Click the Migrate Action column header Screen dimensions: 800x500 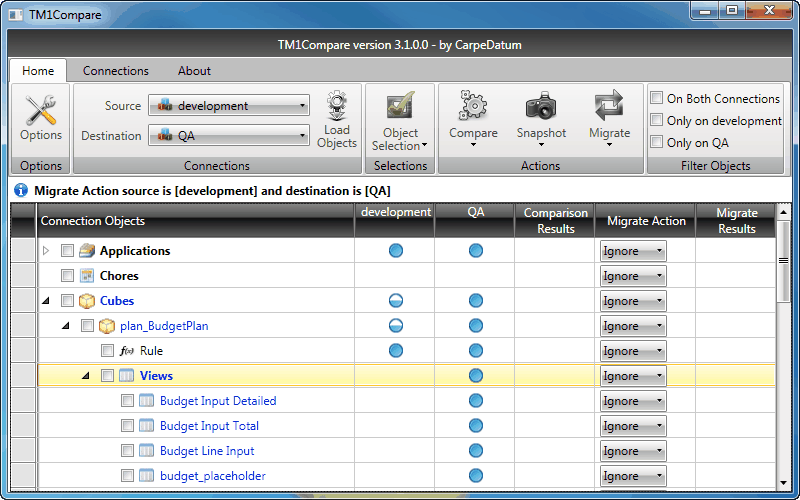[x=645, y=220]
